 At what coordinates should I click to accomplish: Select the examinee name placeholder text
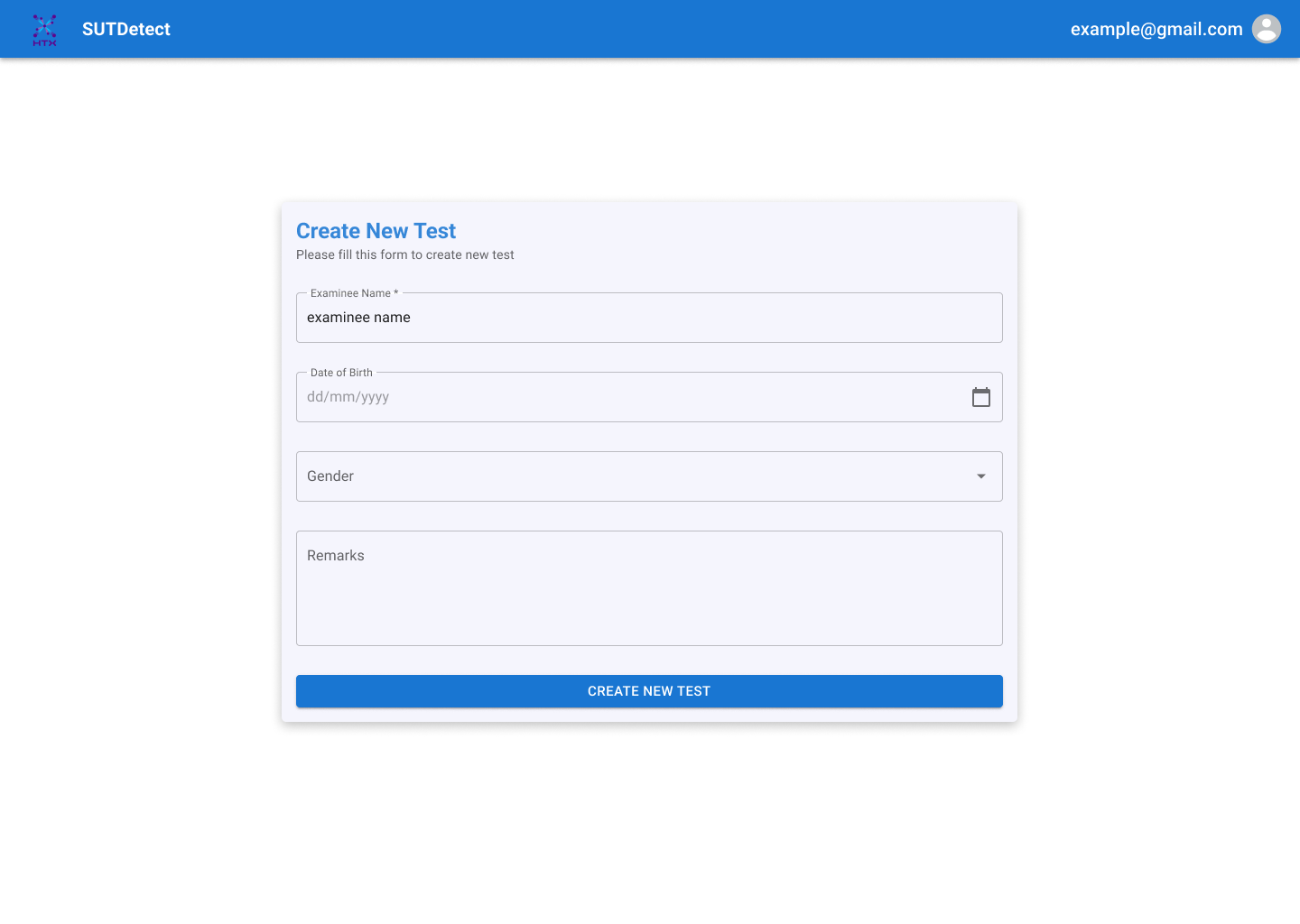tap(357, 317)
